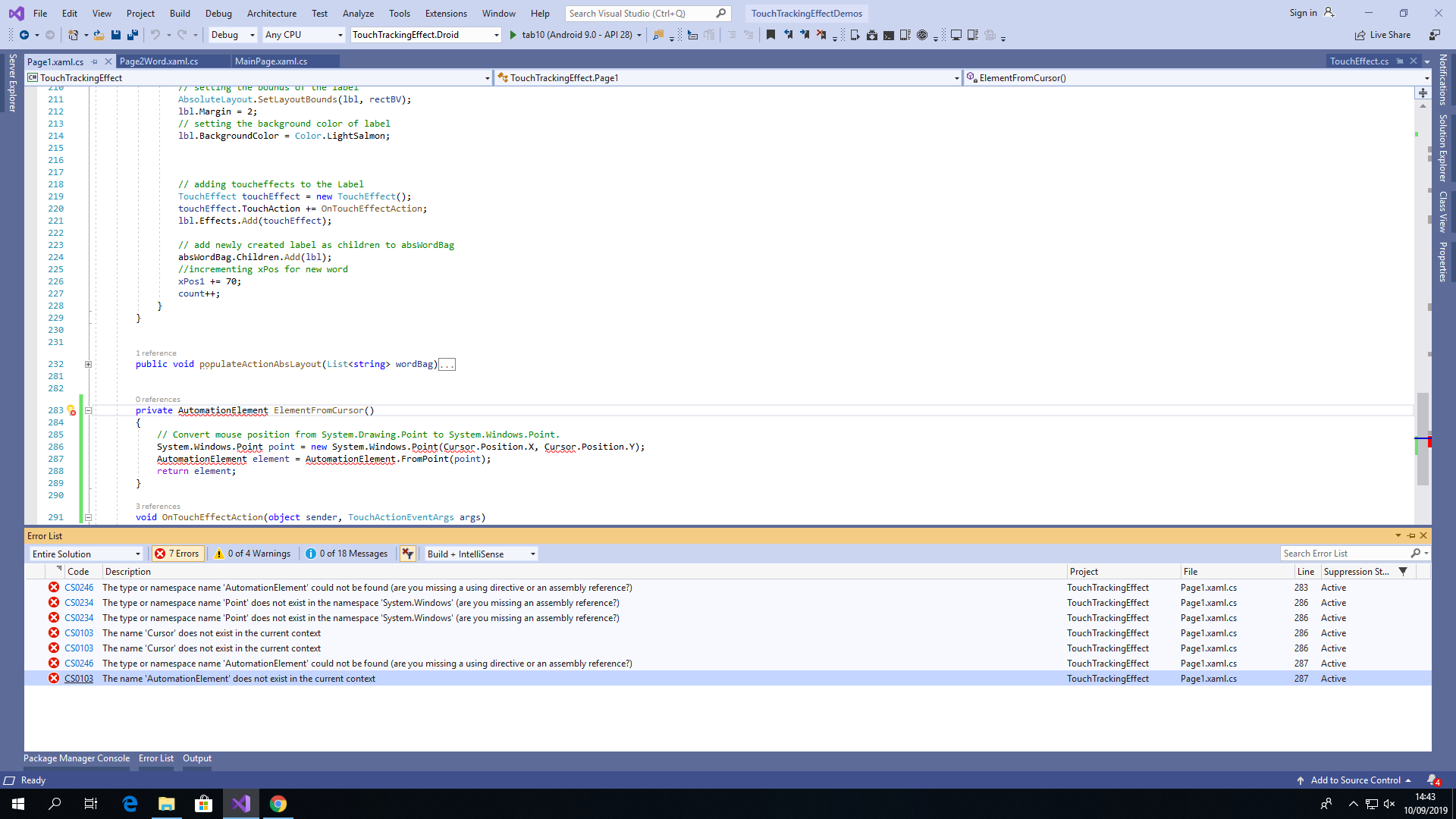Click the Open File folder icon
The width and height of the screenshot is (1456, 819).
pyautogui.click(x=99, y=35)
